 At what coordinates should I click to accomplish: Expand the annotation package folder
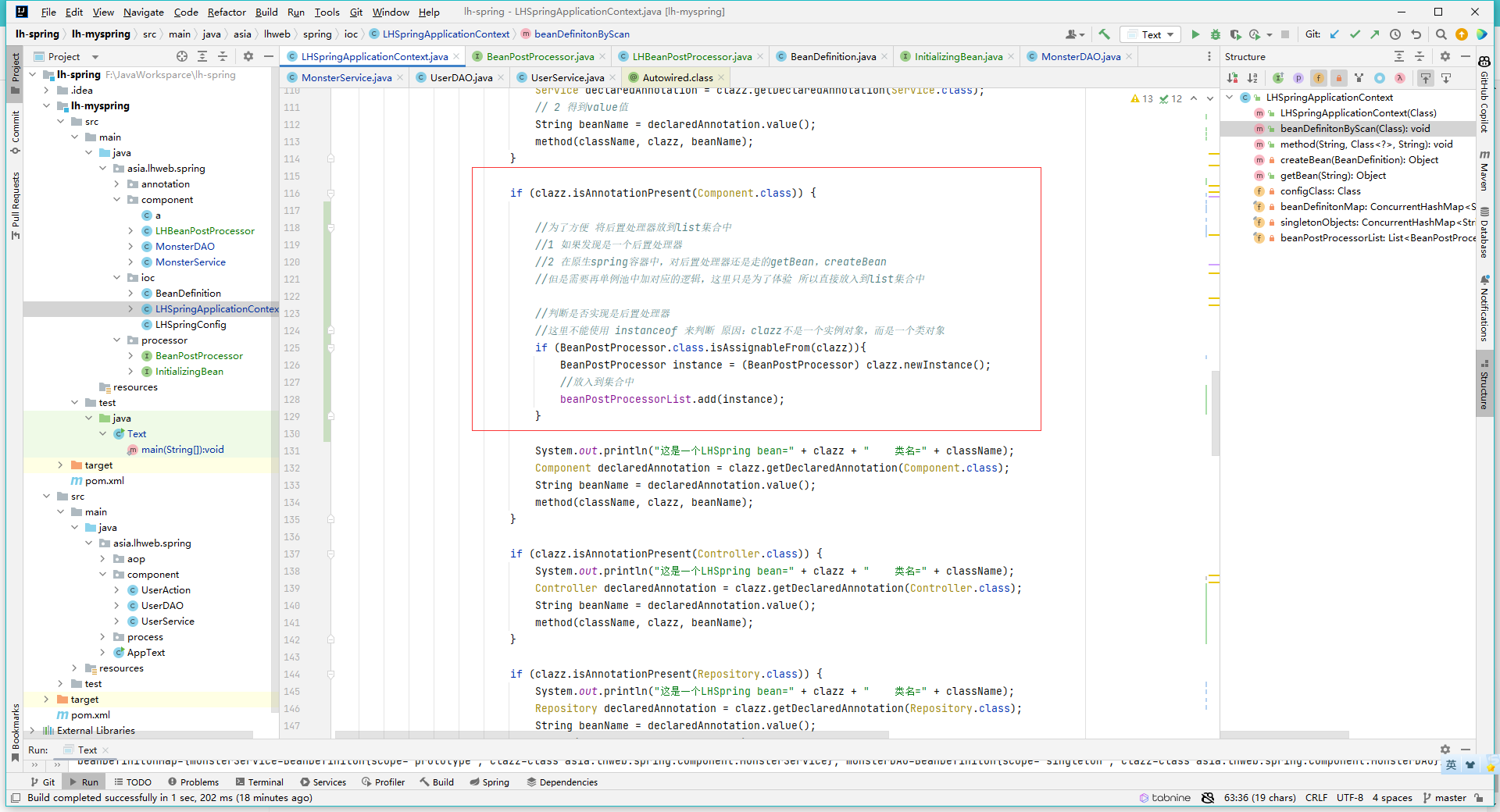[117, 183]
